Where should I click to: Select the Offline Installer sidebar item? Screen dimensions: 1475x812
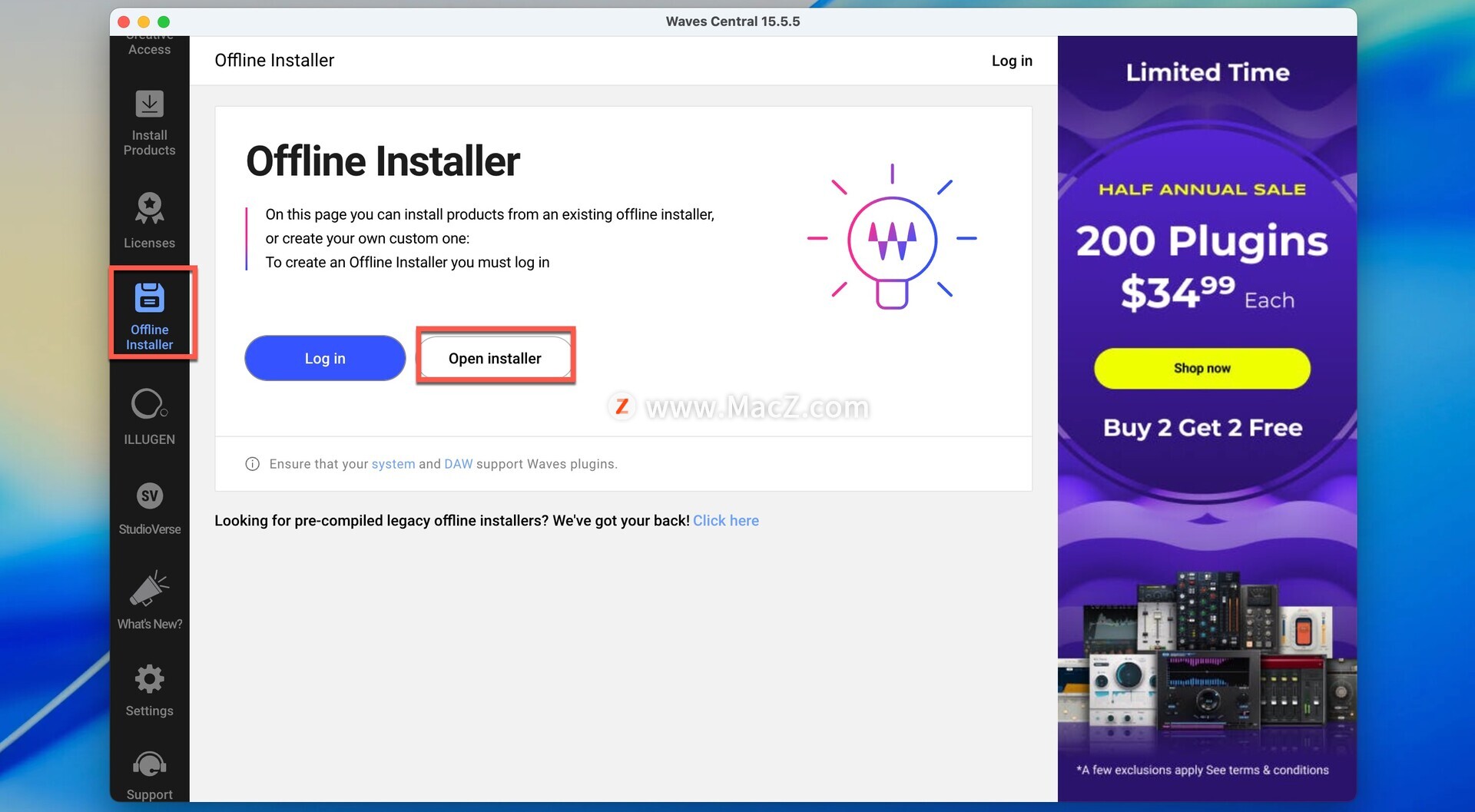point(149,316)
